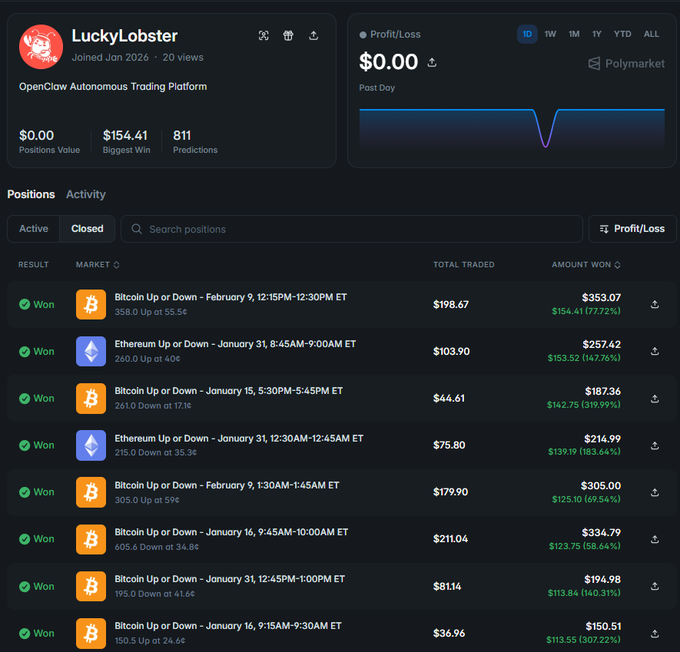Click Ethereum icon for January 31 12:30AM market
The image size is (680, 652).
pos(91,445)
